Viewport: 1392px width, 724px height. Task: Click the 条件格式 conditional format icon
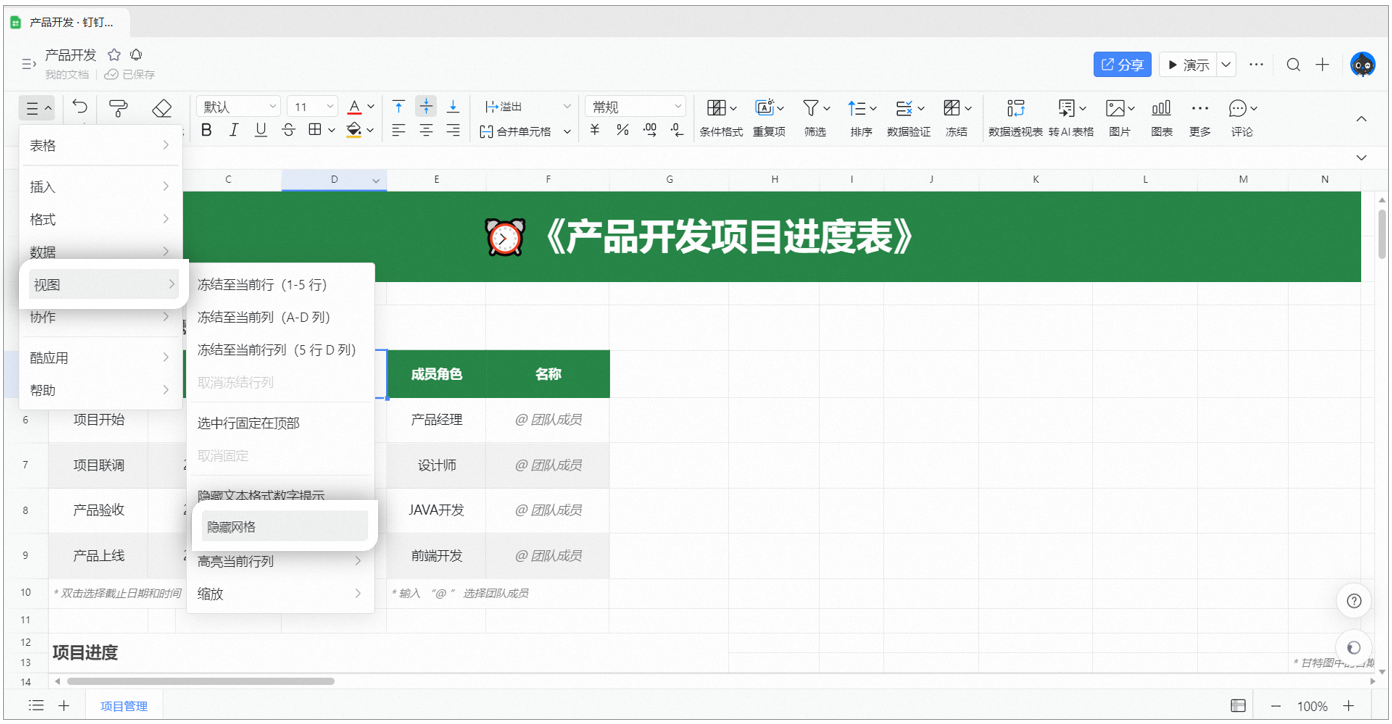coord(720,117)
